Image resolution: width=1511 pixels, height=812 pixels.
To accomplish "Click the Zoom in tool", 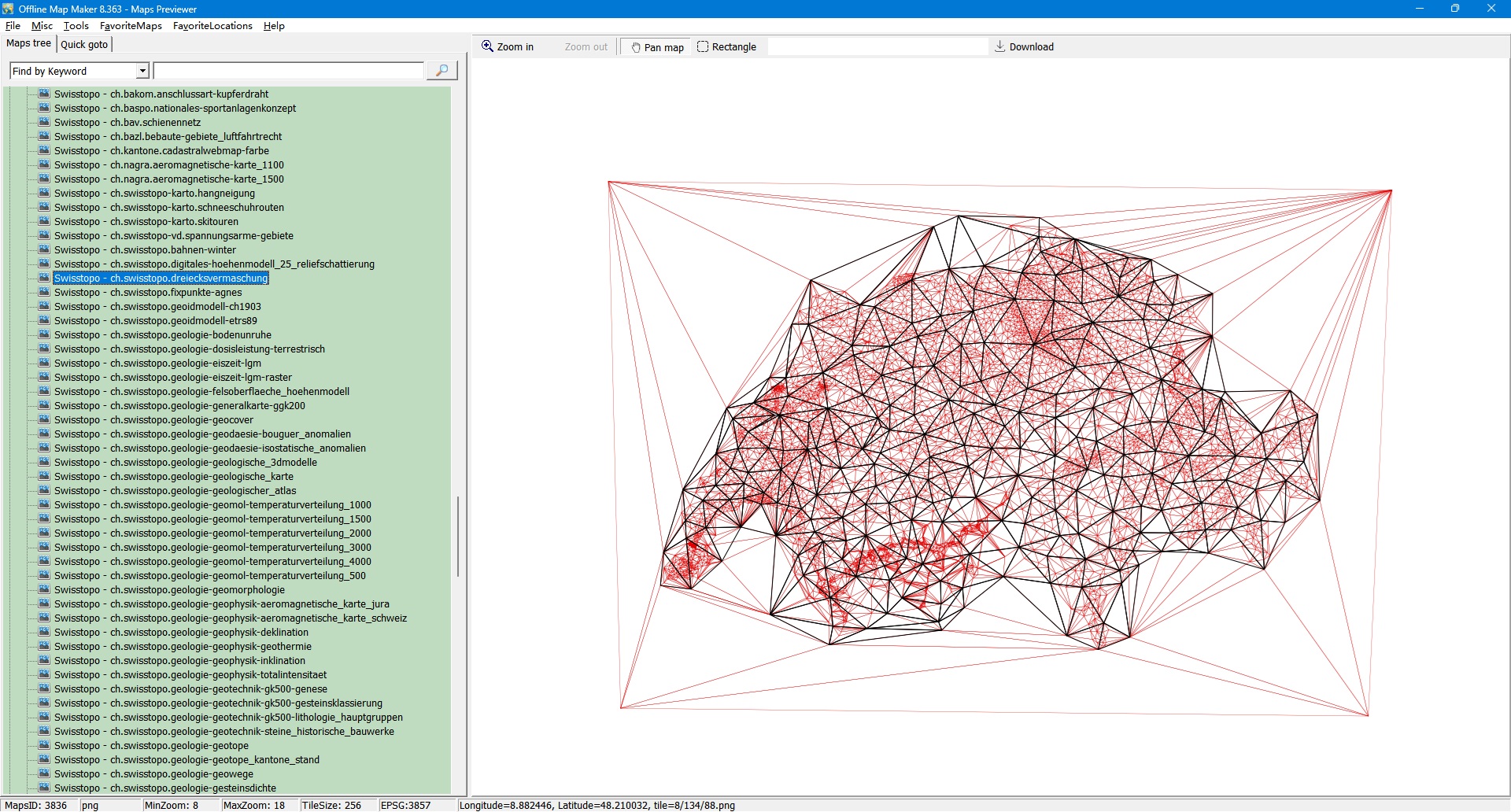I will [508, 47].
